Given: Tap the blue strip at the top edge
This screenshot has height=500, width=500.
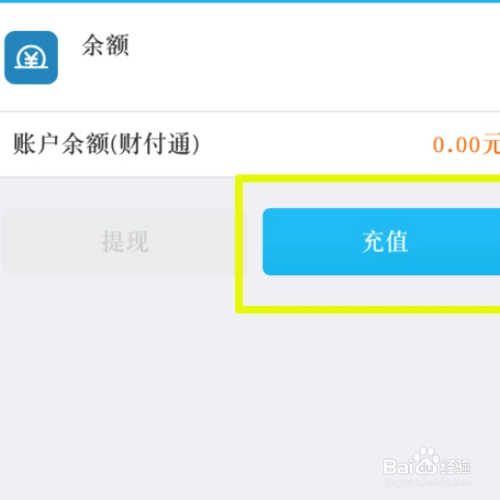Looking at the screenshot, I should (x=250, y=1).
